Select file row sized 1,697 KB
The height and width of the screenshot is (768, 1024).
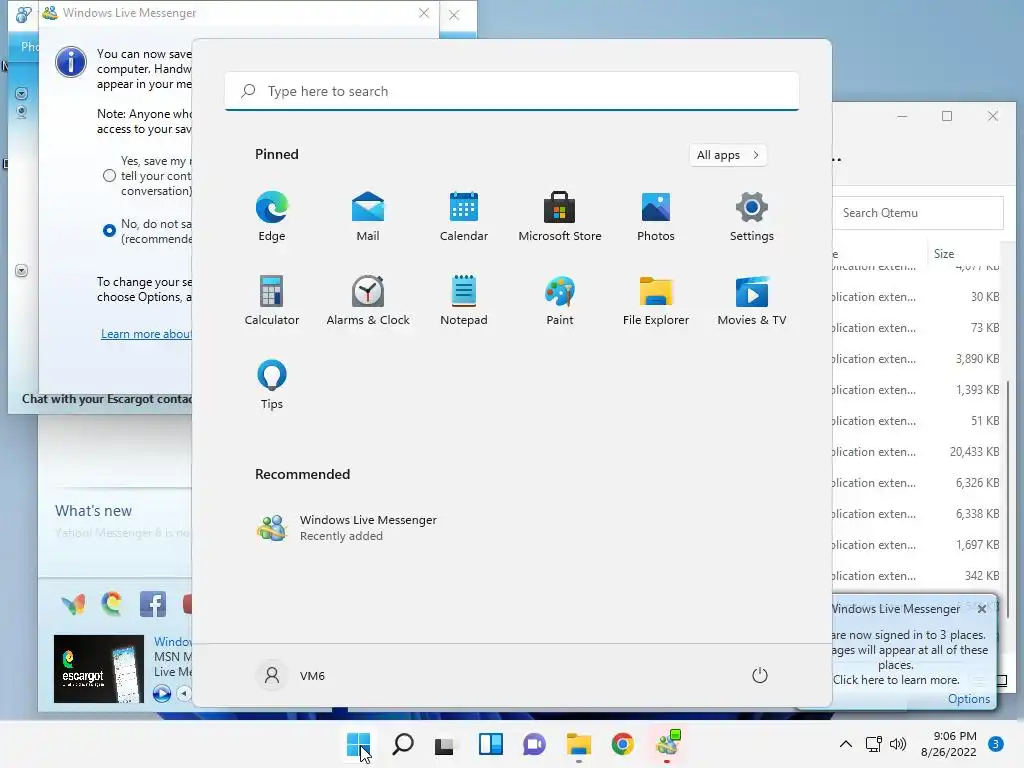tap(916, 545)
